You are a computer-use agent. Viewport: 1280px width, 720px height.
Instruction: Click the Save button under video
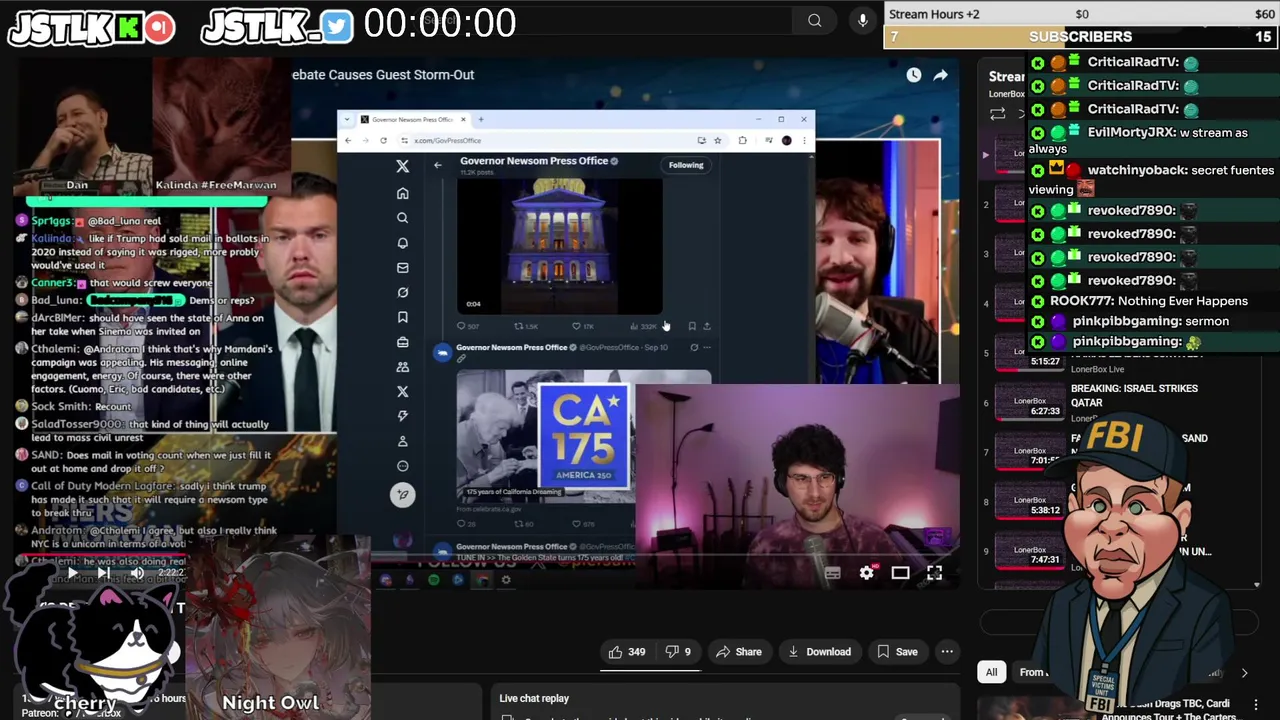(x=897, y=652)
